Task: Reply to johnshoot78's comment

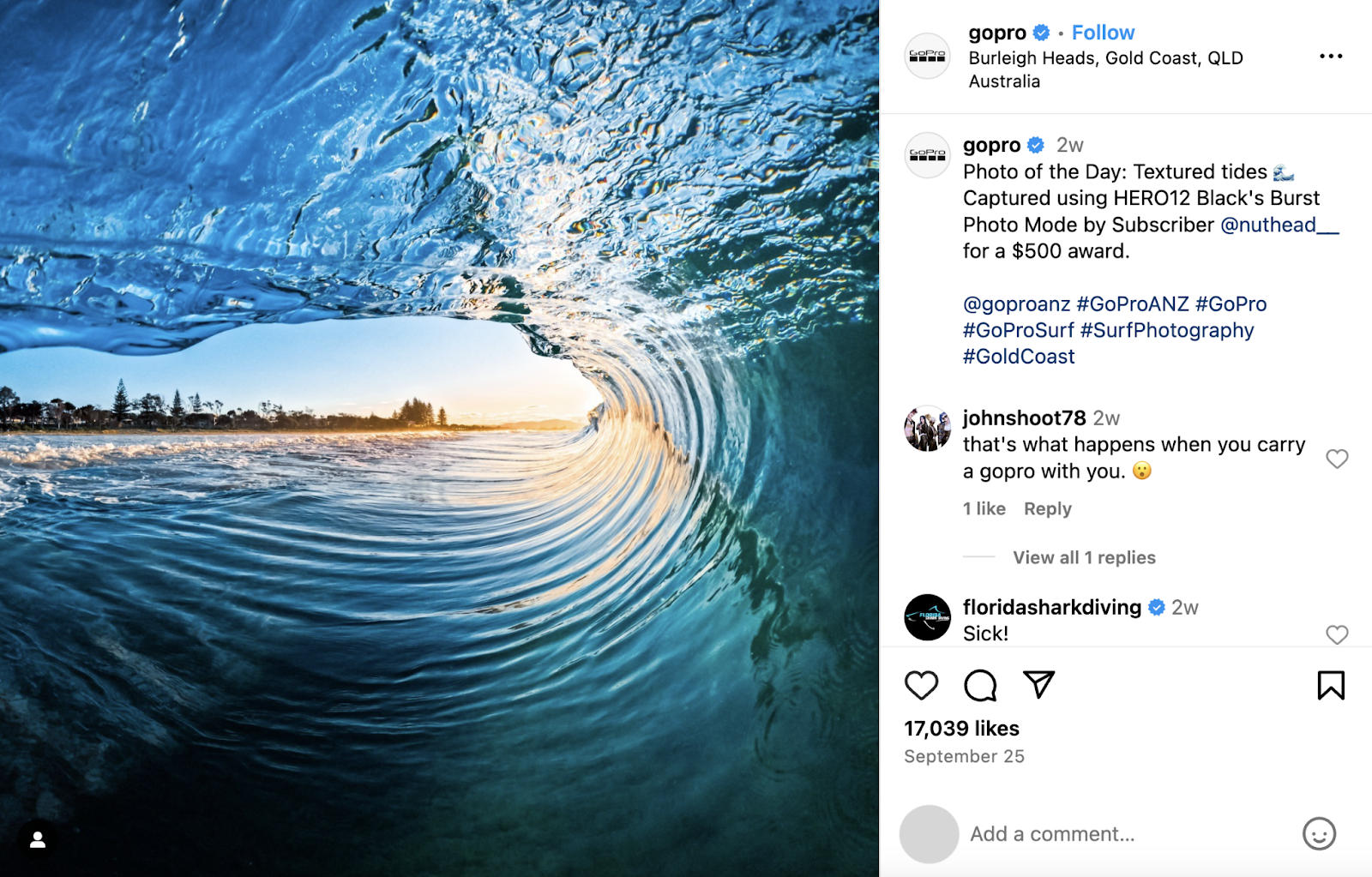Action: 1047,508
